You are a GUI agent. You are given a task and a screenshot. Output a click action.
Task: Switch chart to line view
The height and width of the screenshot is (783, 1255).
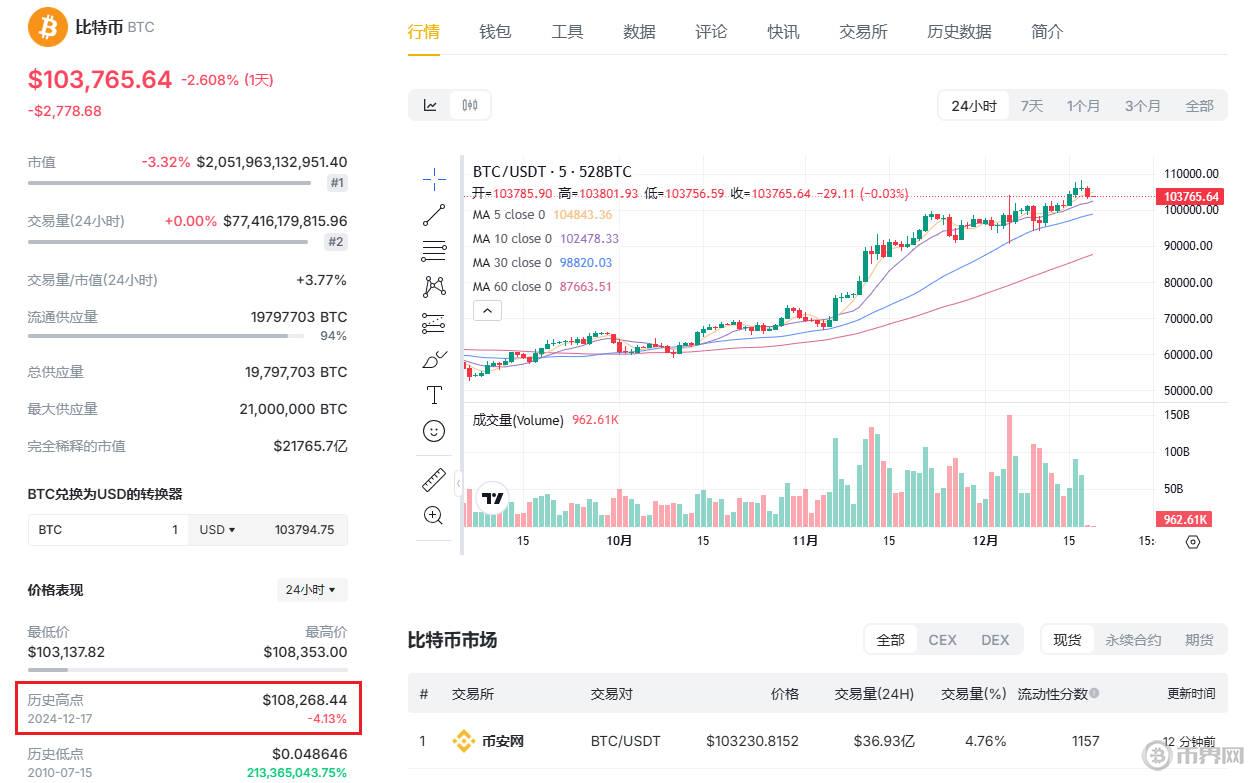tap(432, 104)
